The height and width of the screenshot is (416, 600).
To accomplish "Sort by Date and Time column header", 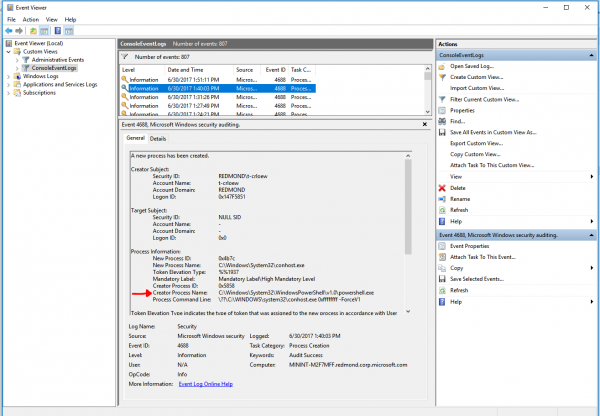I will tap(199, 70).
